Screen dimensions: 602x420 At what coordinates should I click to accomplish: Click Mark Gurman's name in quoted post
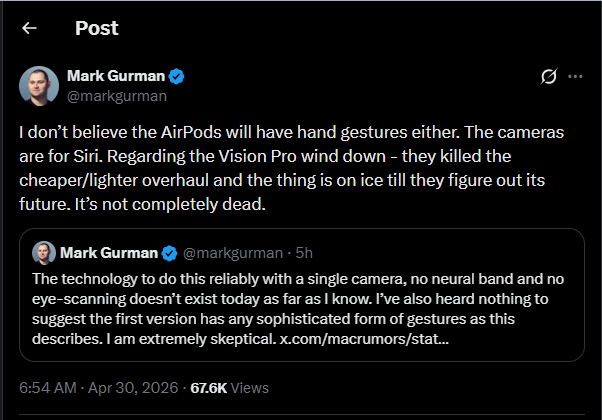point(109,252)
